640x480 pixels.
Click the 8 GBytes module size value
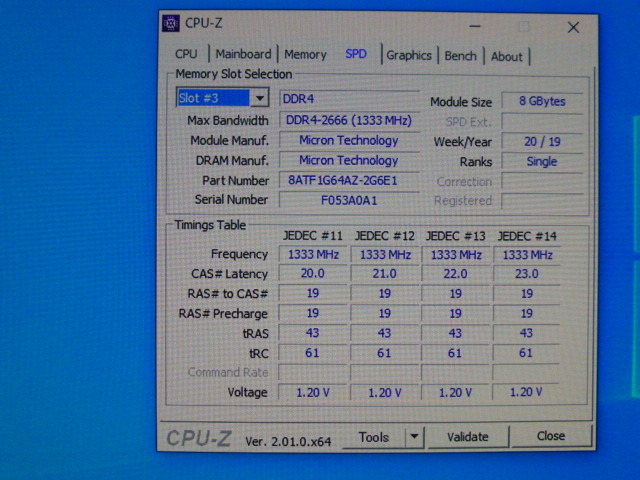542,101
